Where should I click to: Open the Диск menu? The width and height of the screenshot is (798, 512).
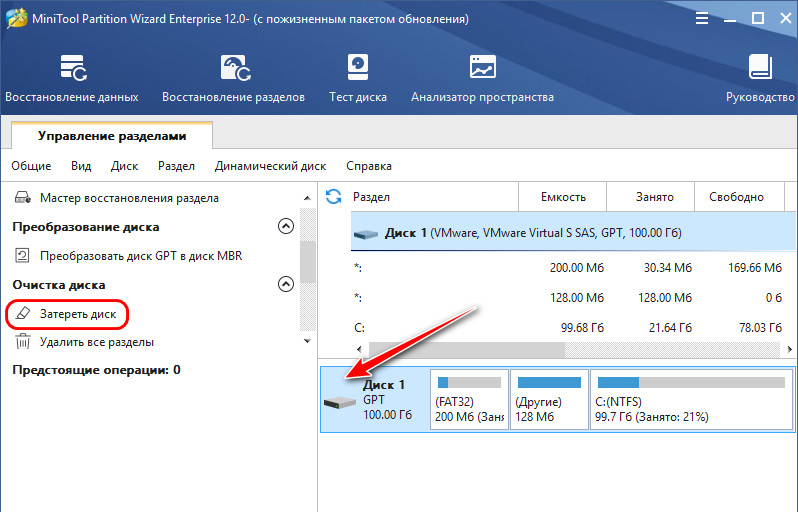[125, 166]
